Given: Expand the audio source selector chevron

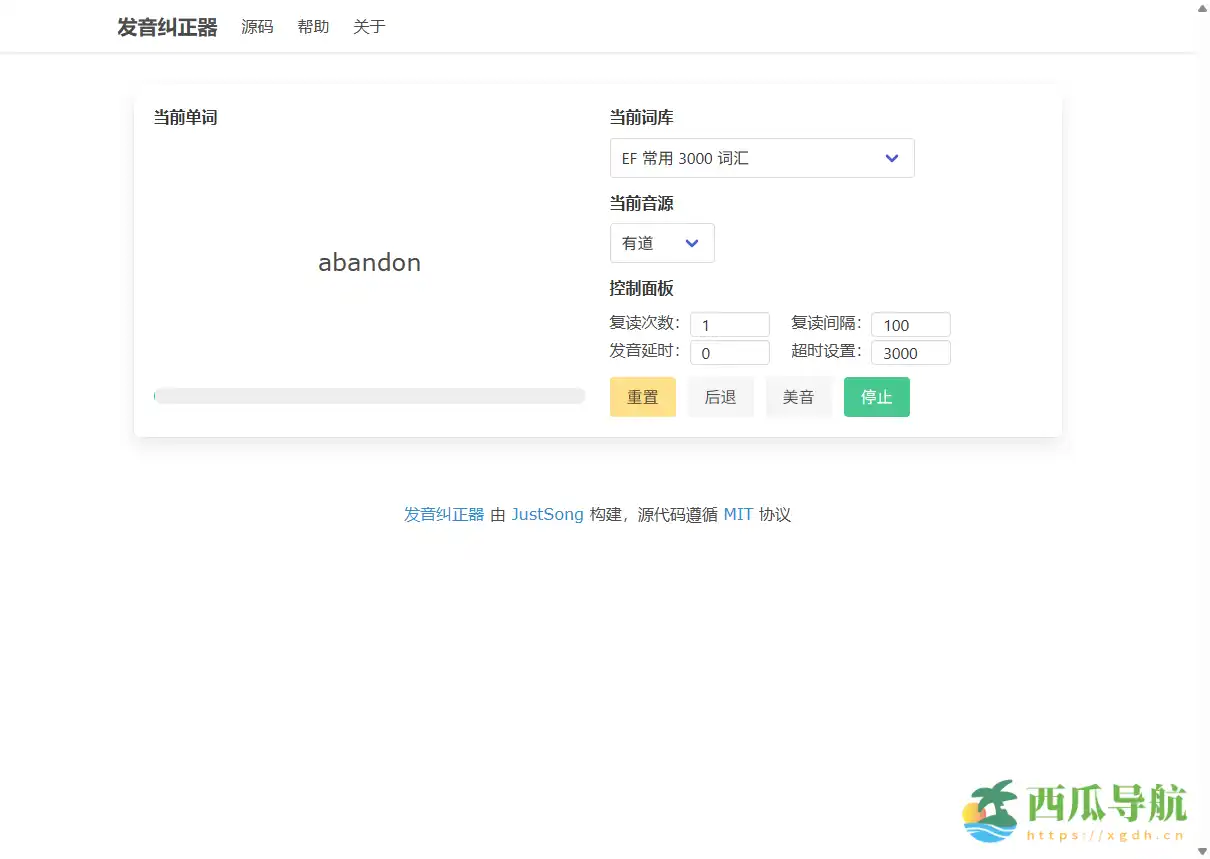Looking at the screenshot, I should click(x=691, y=243).
